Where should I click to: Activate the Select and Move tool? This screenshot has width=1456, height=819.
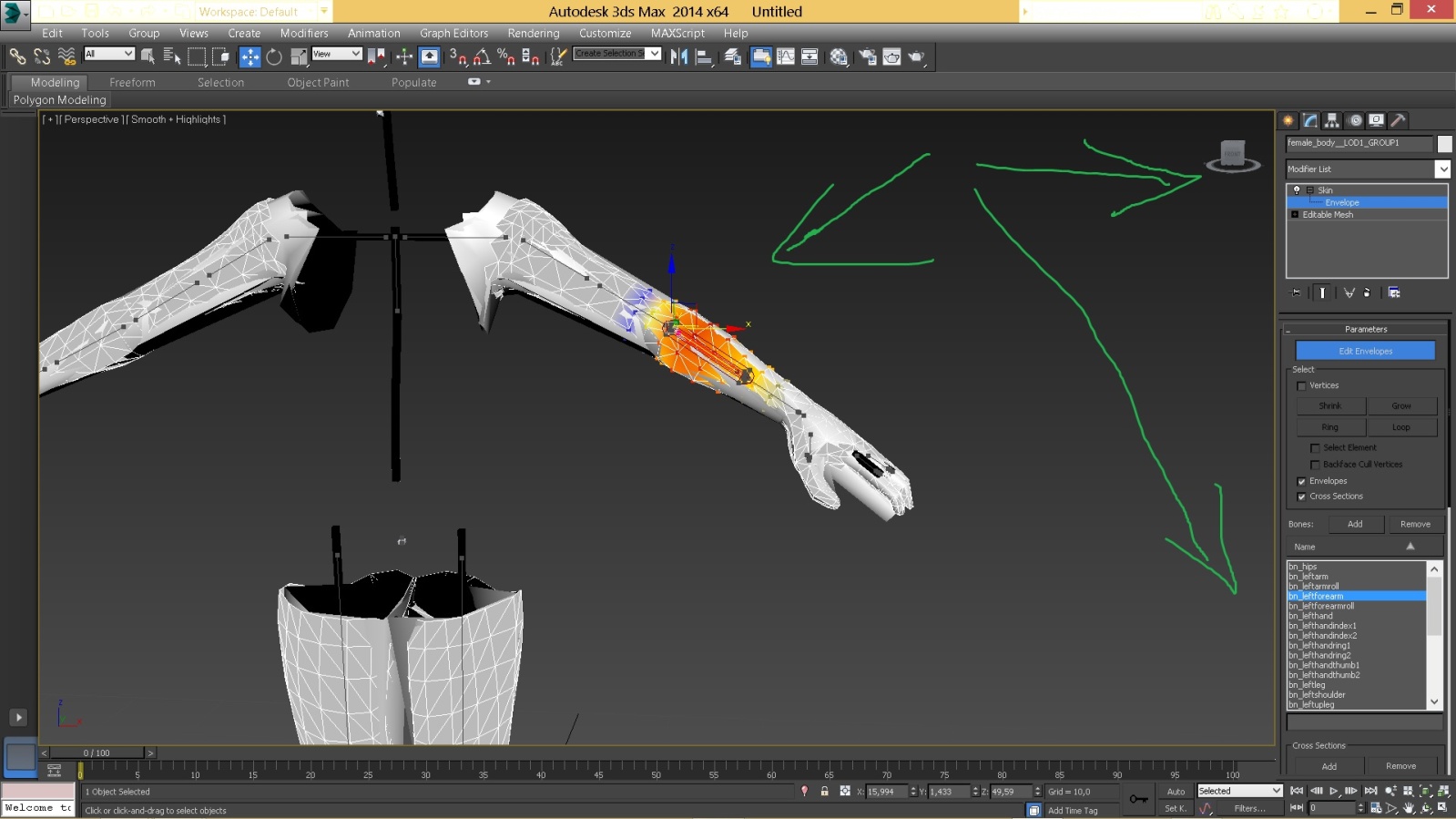point(249,57)
